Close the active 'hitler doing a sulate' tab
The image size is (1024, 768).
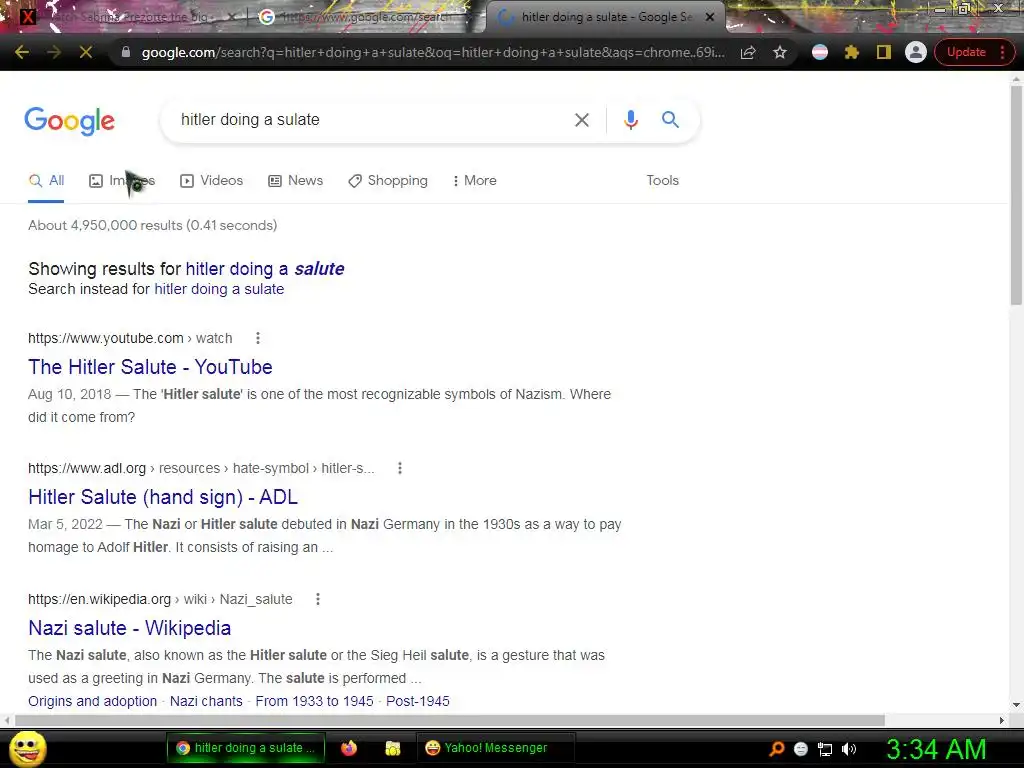click(710, 17)
